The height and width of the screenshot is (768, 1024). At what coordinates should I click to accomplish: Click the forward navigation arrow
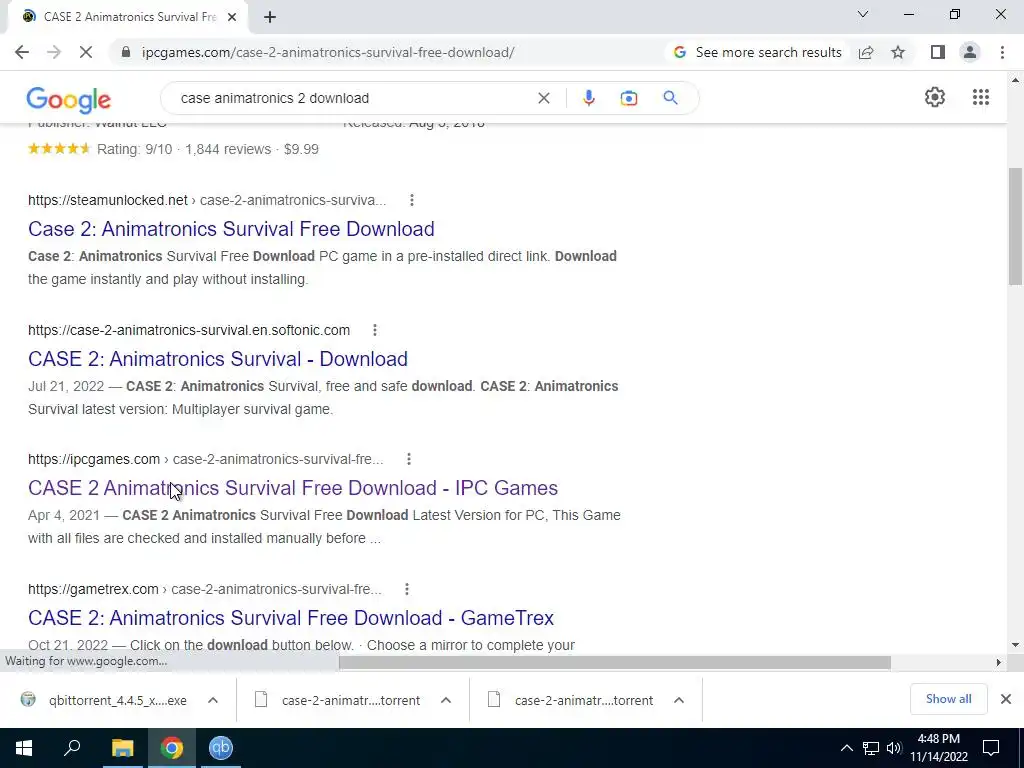tap(54, 52)
